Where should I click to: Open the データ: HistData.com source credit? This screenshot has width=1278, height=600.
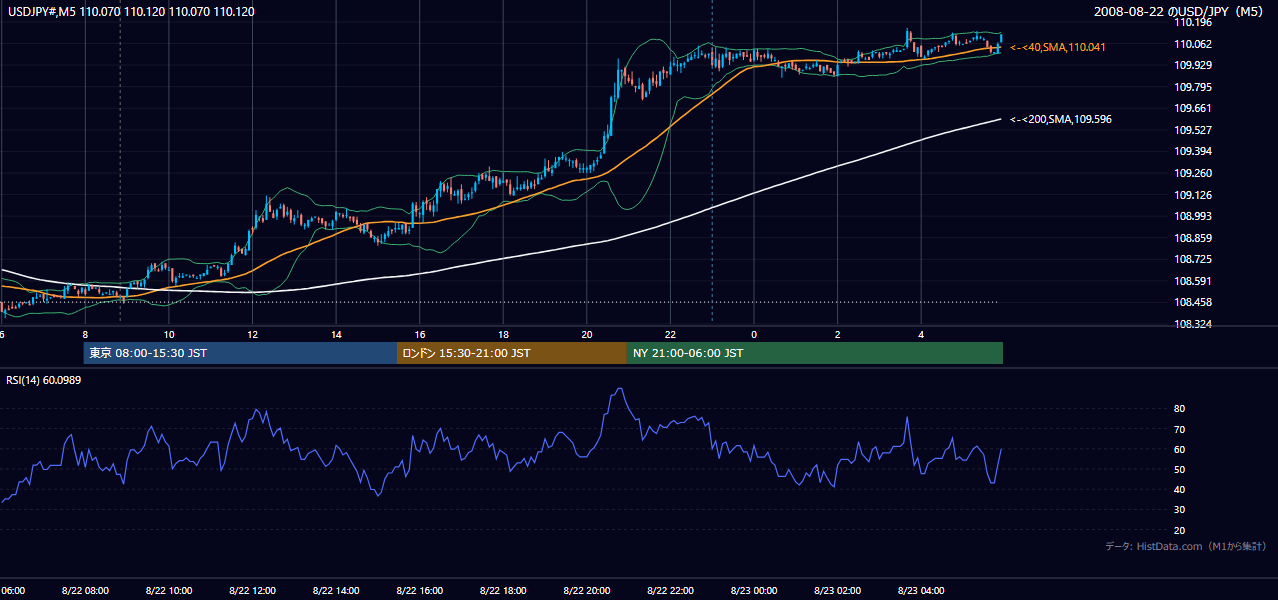(x=1186, y=546)
